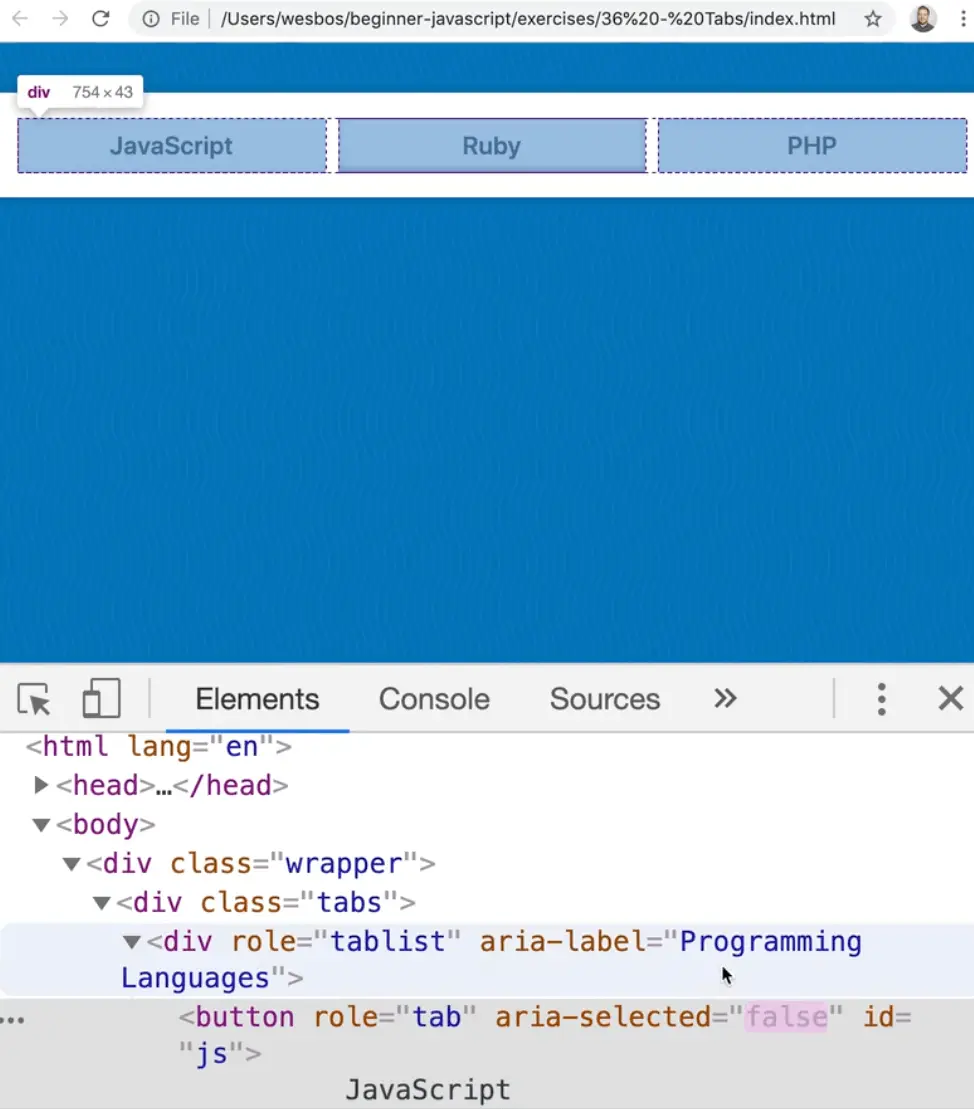Click the browser back arrow
Screen dimensions: 974x1109
point(20,19)
